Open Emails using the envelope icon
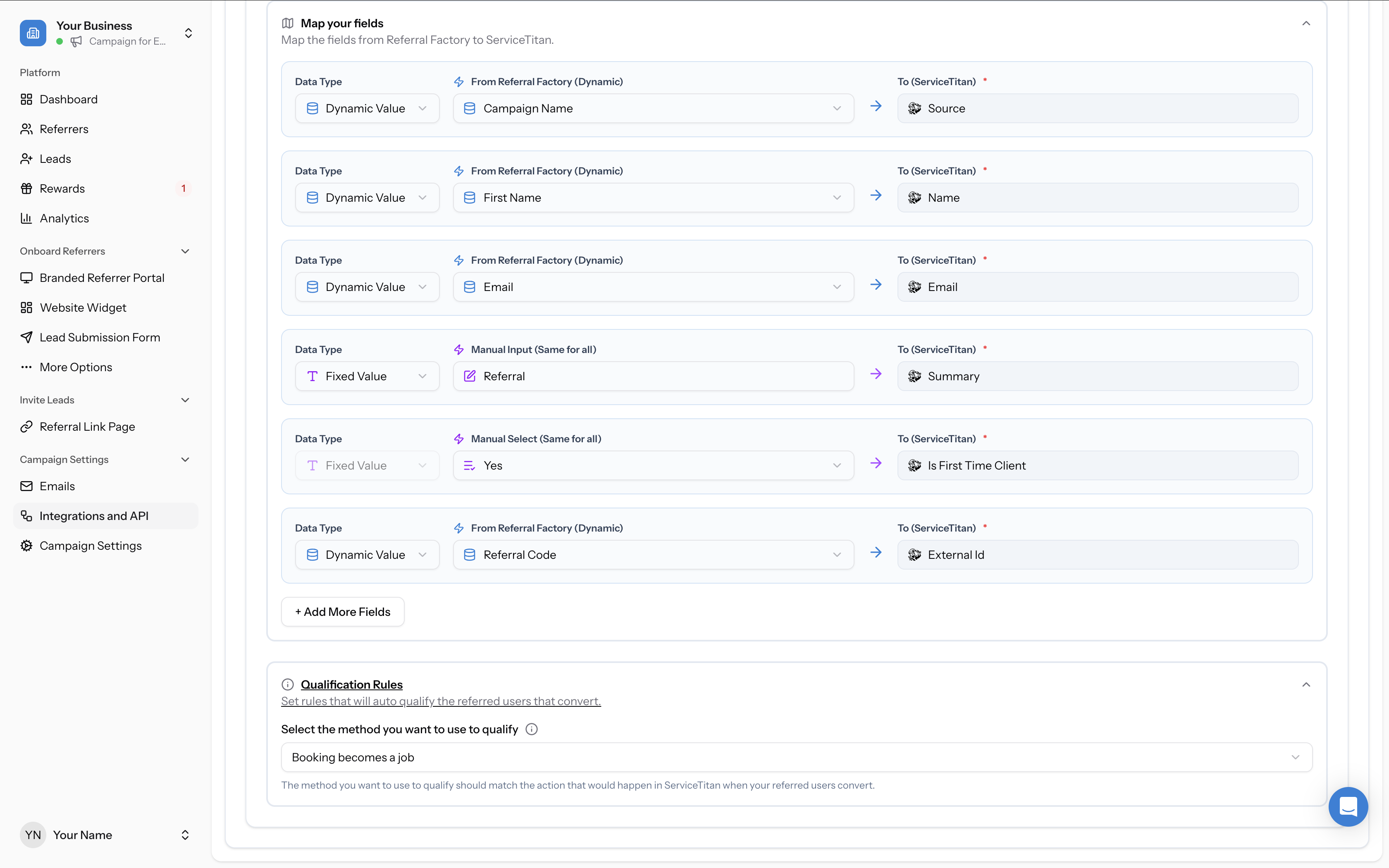 (26, 486)
